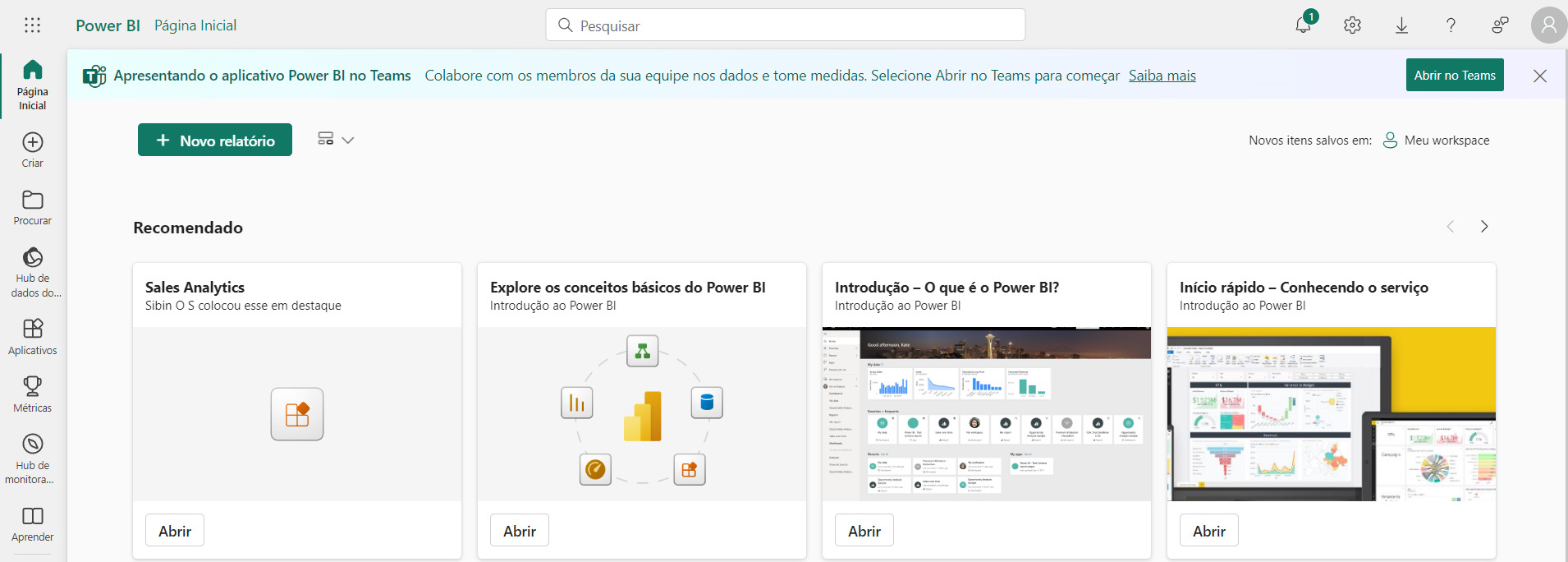Screen dimensions: 1568x562
Task: Click Novos itens salvos em label
Action: pyautogui.click(x=1310, y=140)
